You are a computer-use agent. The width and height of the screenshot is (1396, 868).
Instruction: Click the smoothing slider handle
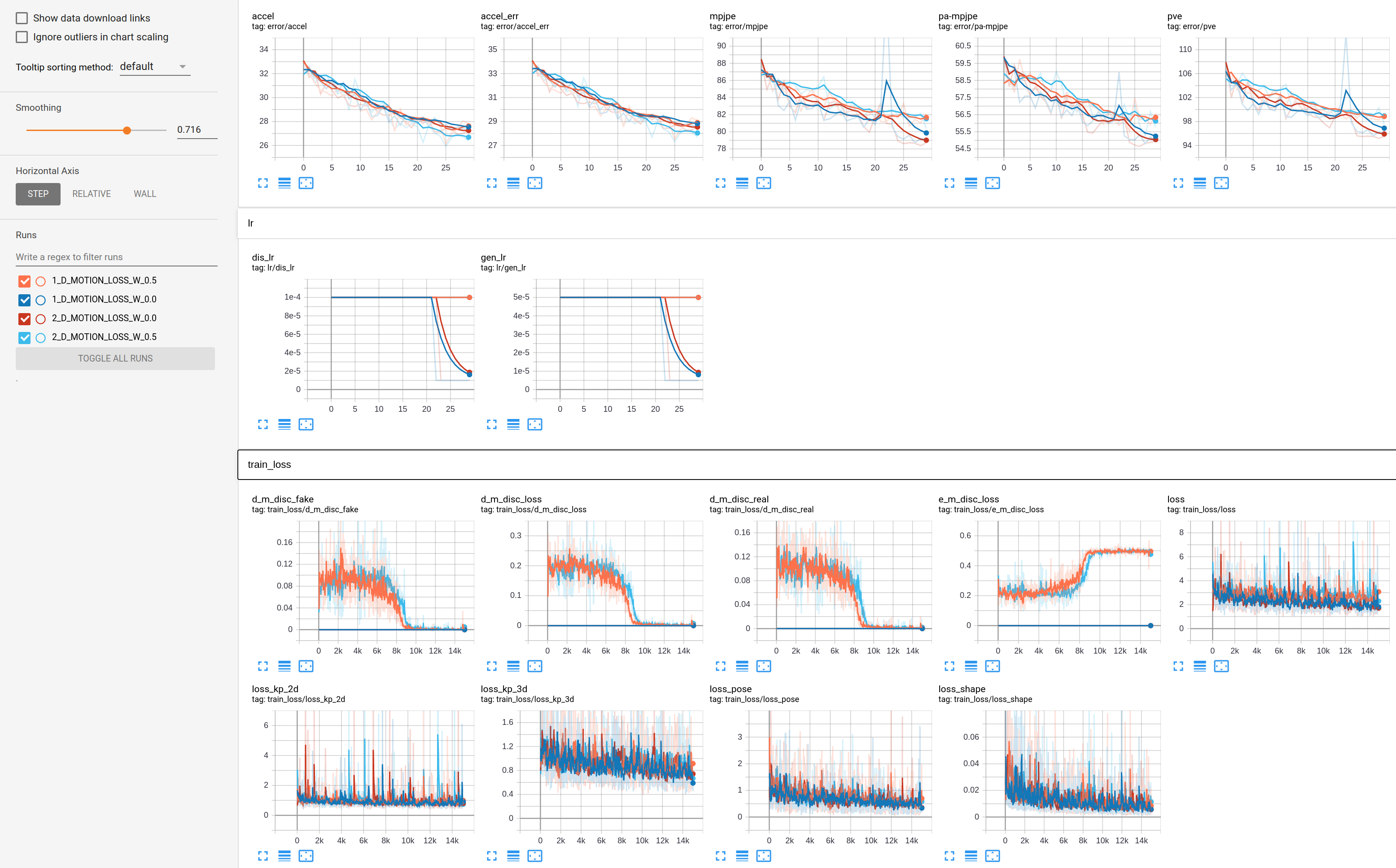coord(127,131)
